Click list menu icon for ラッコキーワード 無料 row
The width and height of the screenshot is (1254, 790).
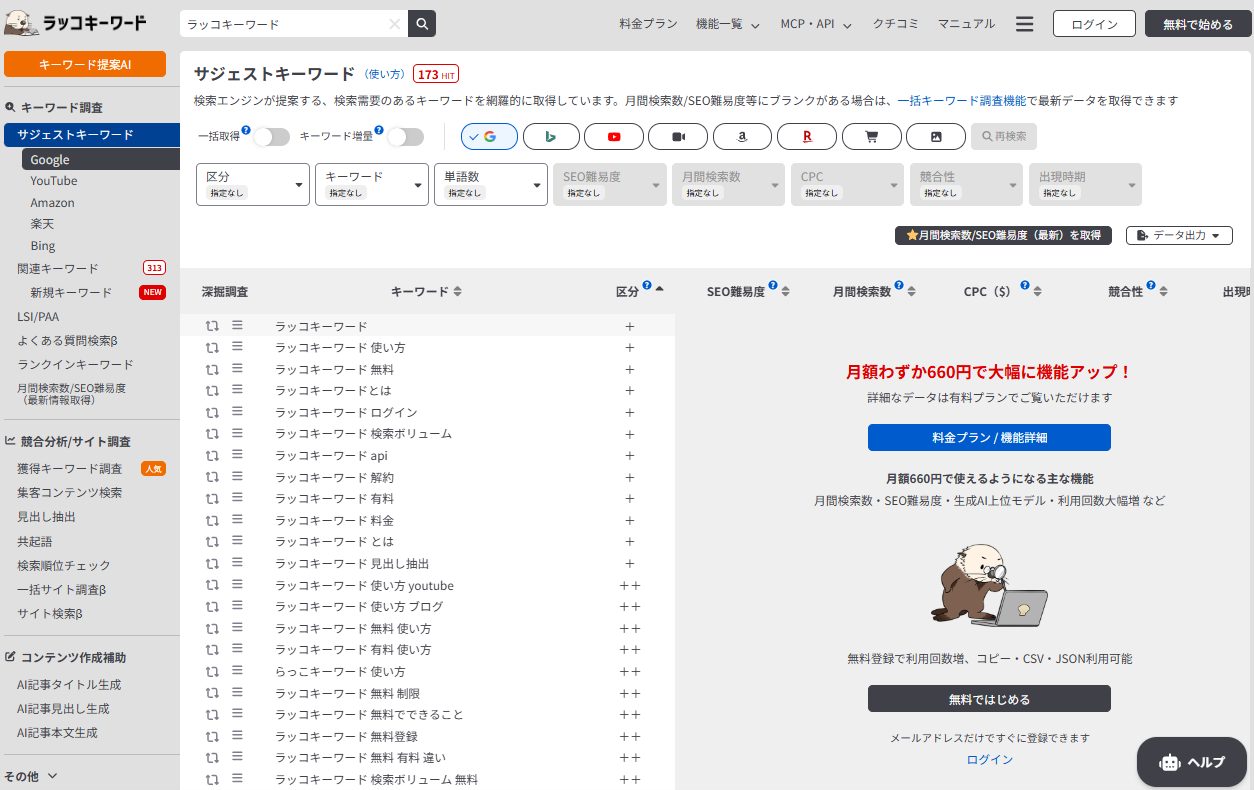pos(238,369)
